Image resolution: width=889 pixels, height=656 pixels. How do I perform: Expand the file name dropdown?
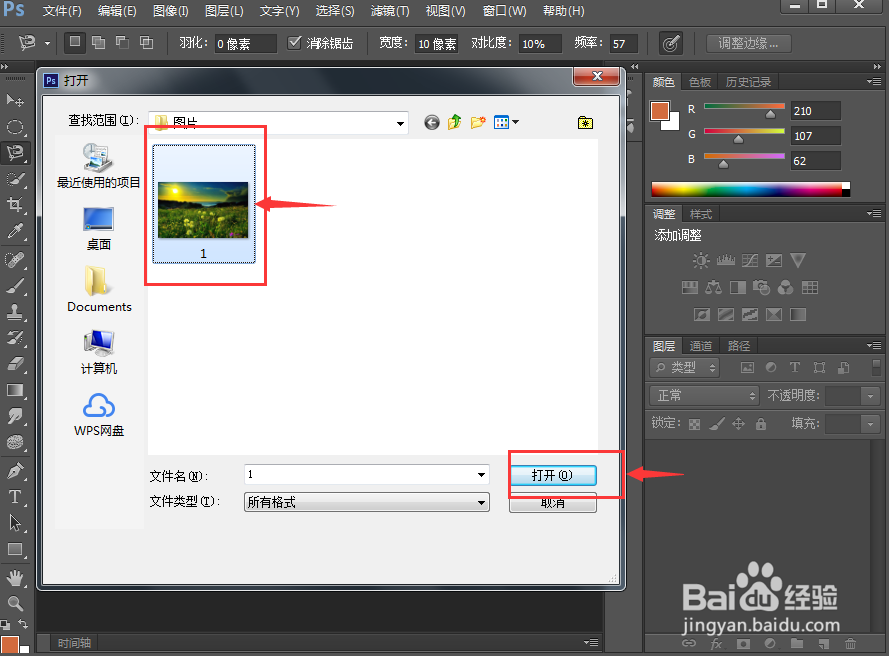pyautogui.click(x=481, y=475)
